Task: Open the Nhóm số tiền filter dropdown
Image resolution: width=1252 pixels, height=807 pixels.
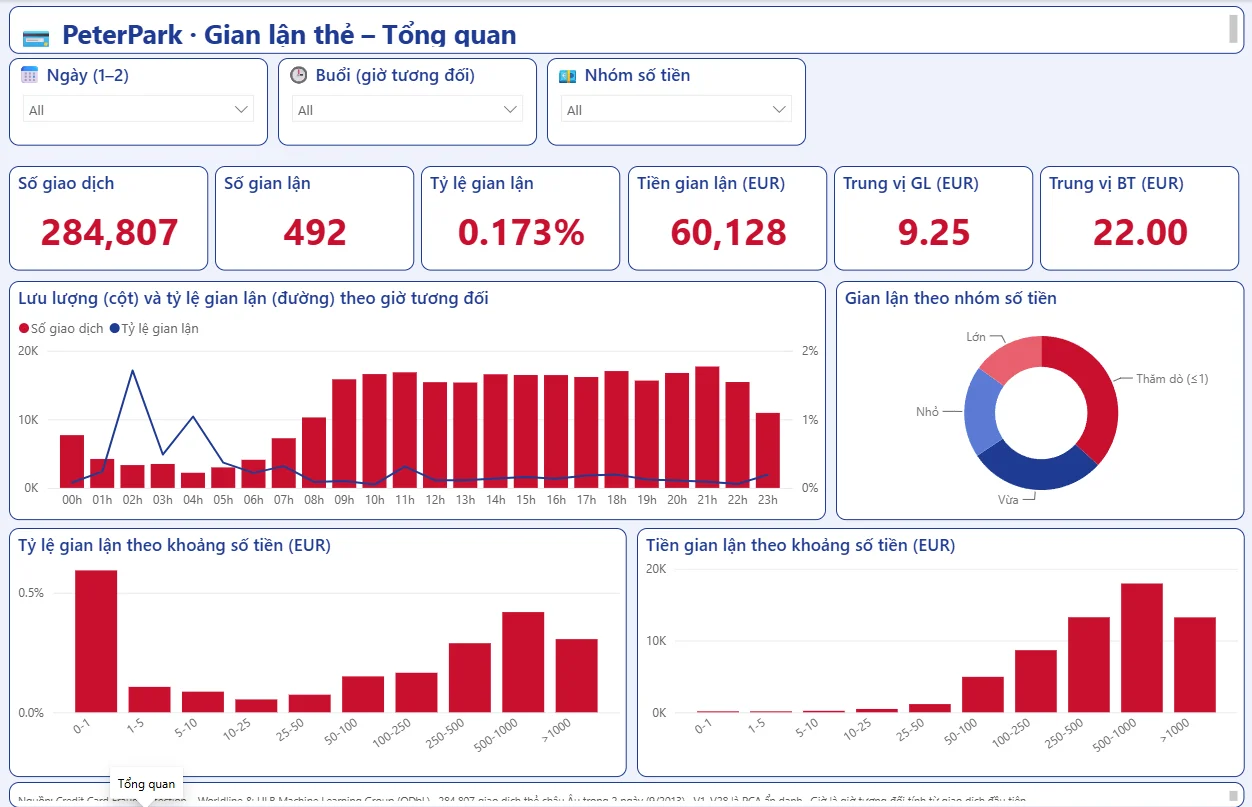Action: click(676, 109)
